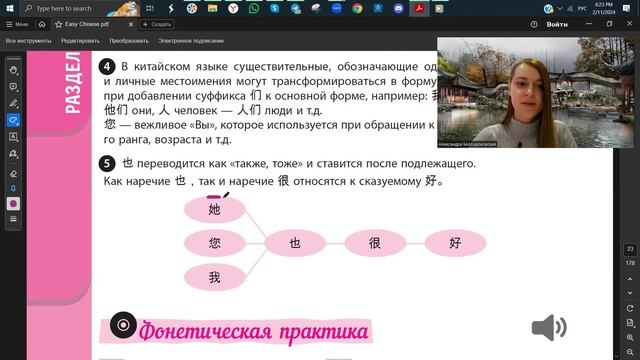The image size is (640, 360).
Task: Open the purple color picker swatch
Action: (x=13, y=203)
